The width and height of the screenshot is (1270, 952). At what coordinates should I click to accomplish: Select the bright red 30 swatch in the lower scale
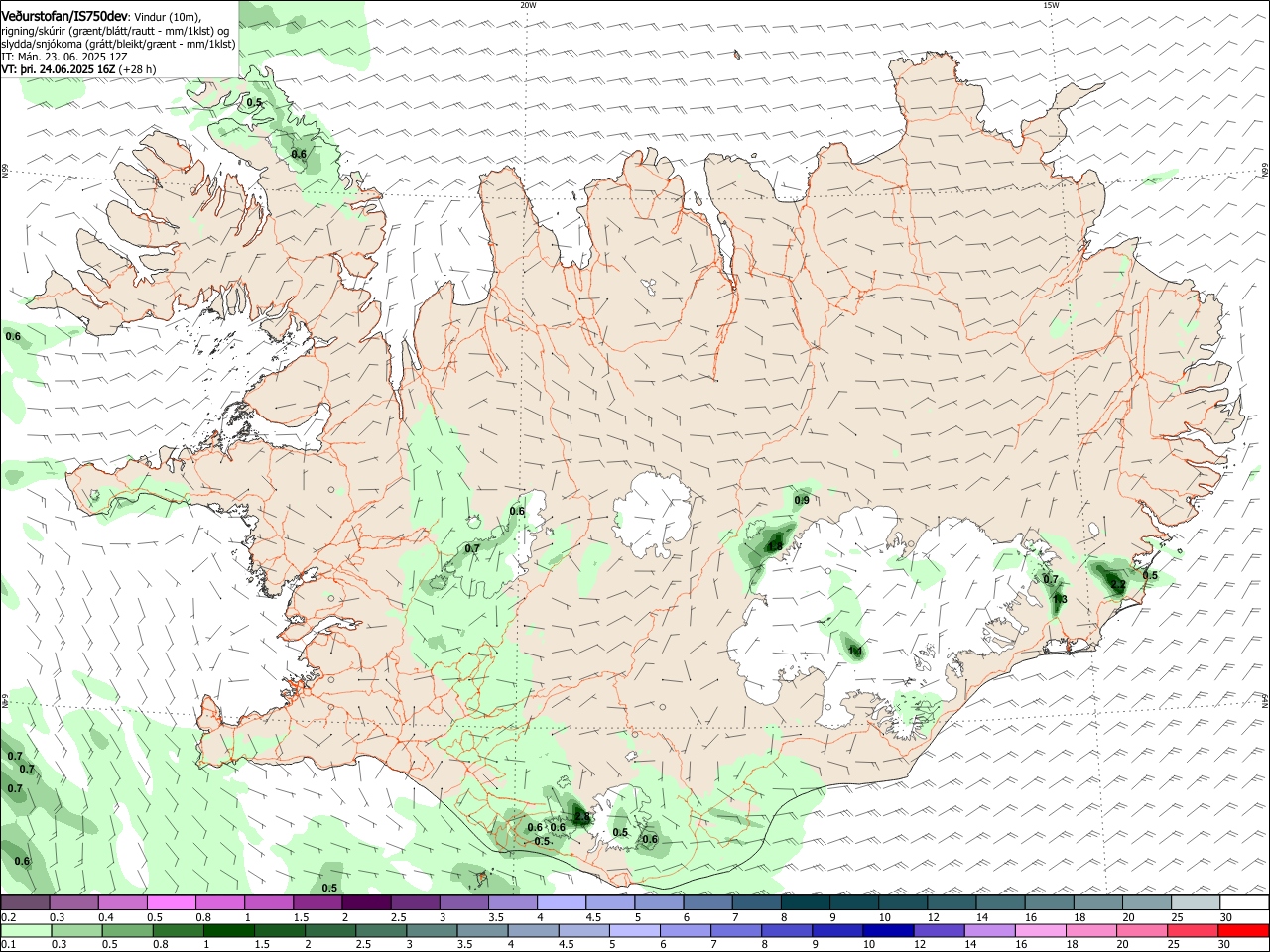tap(1243, 930)
